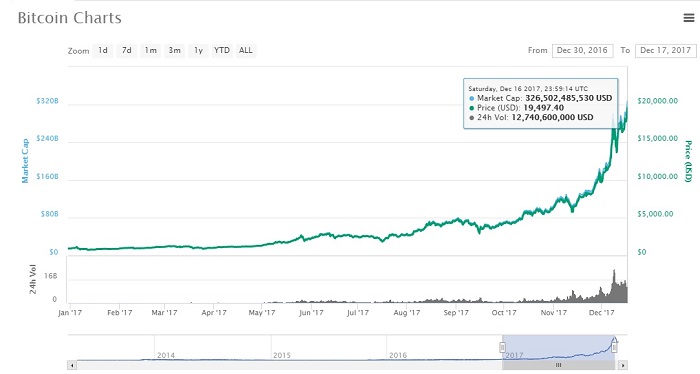Screen dimensions: 700x374
Task: Click the Sep '17 x-axis label
Action: (456, 312)
